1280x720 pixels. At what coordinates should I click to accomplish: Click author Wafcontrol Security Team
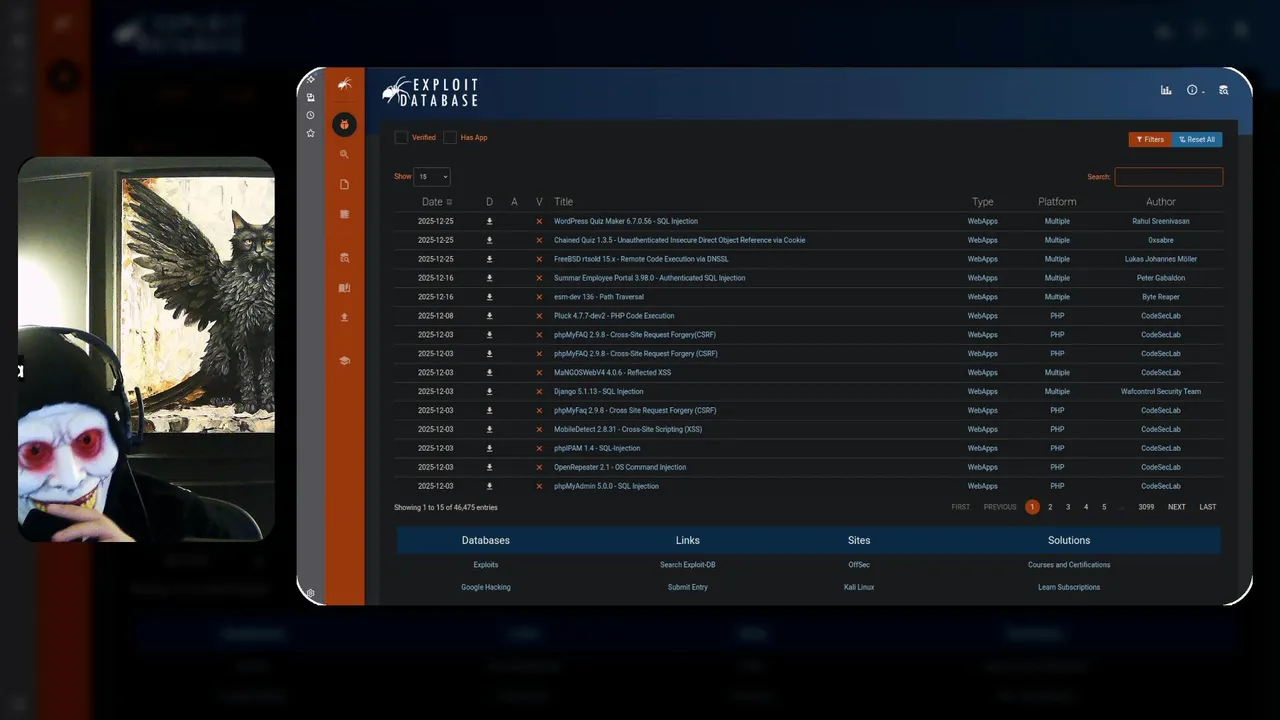pyautogui.click(x=1161, y=392)
